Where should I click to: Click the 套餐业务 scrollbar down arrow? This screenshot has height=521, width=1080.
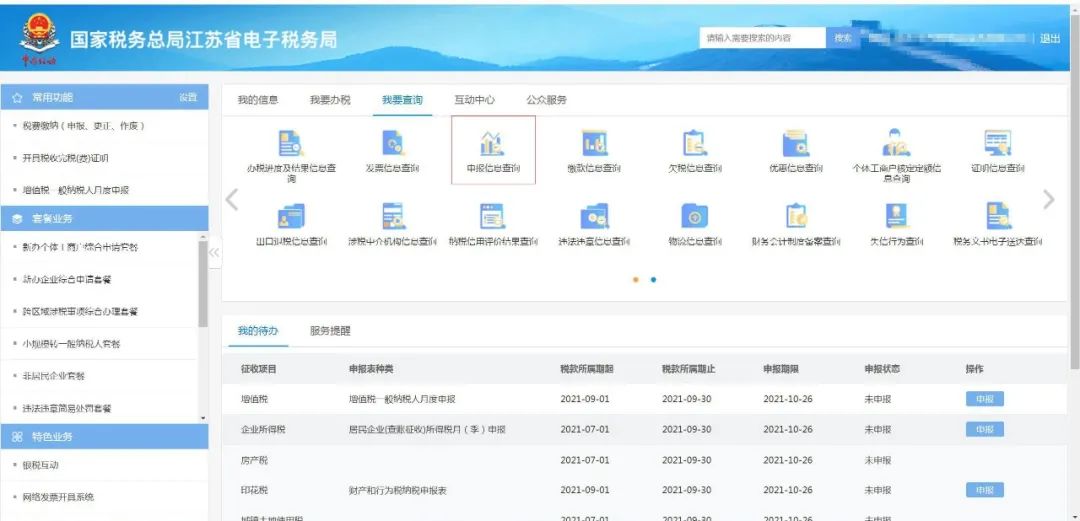coord(202,418)
